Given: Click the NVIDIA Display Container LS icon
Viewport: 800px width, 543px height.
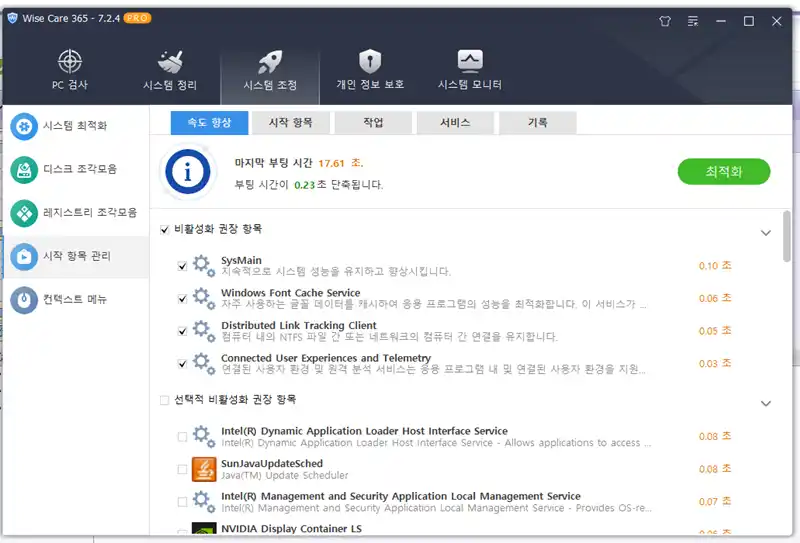Looking at the screenshot, I should click(x=204, y=528).
